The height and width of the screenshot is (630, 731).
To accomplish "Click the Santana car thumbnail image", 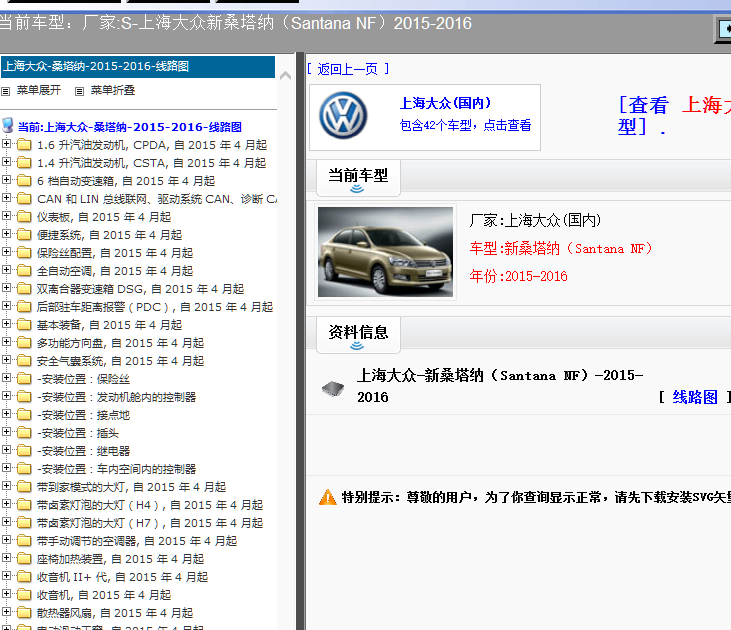I will [x=385, y=252].
